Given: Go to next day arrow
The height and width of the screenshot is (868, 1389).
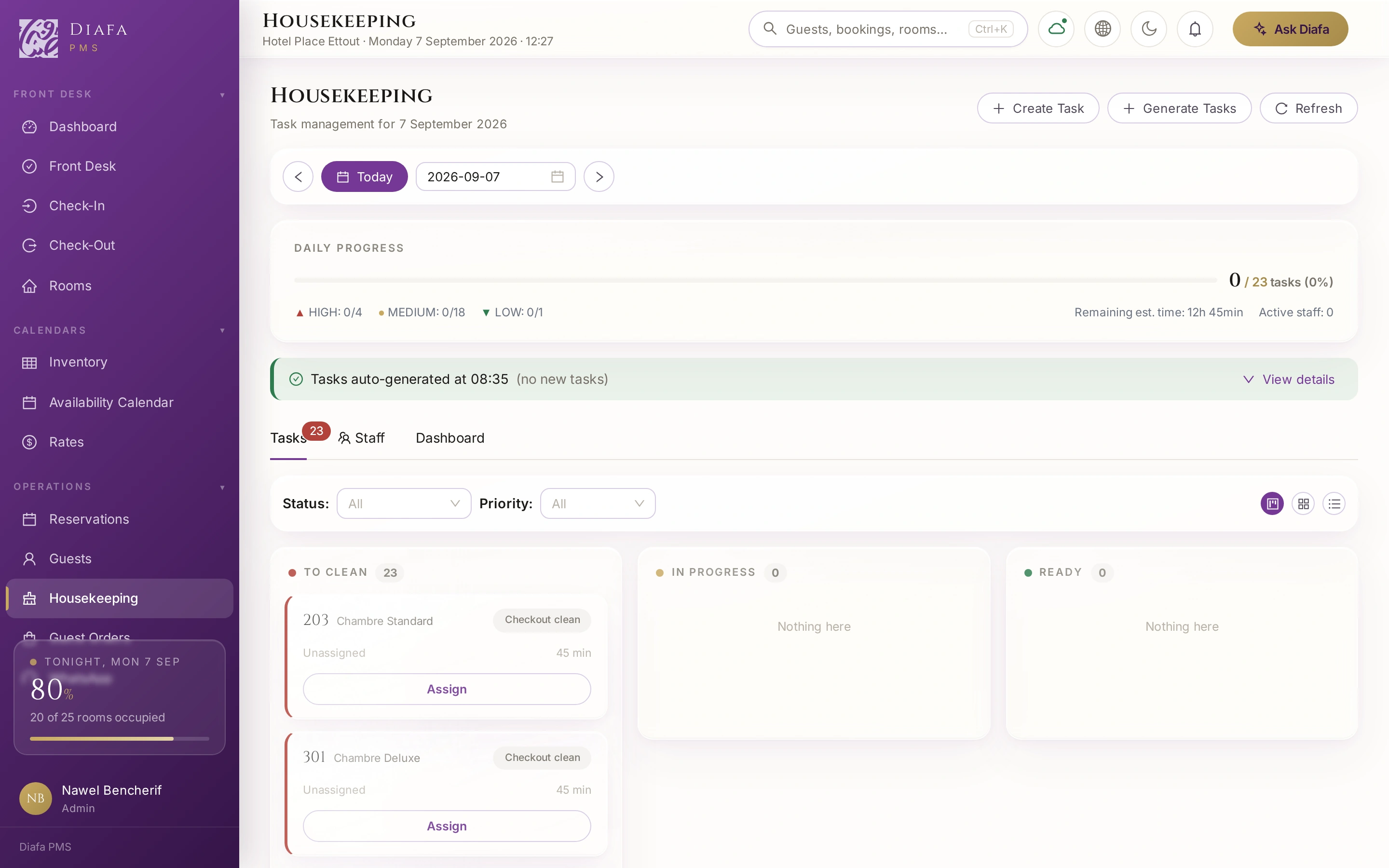Looking at the screenshot, I should click(x=599, y=177).
